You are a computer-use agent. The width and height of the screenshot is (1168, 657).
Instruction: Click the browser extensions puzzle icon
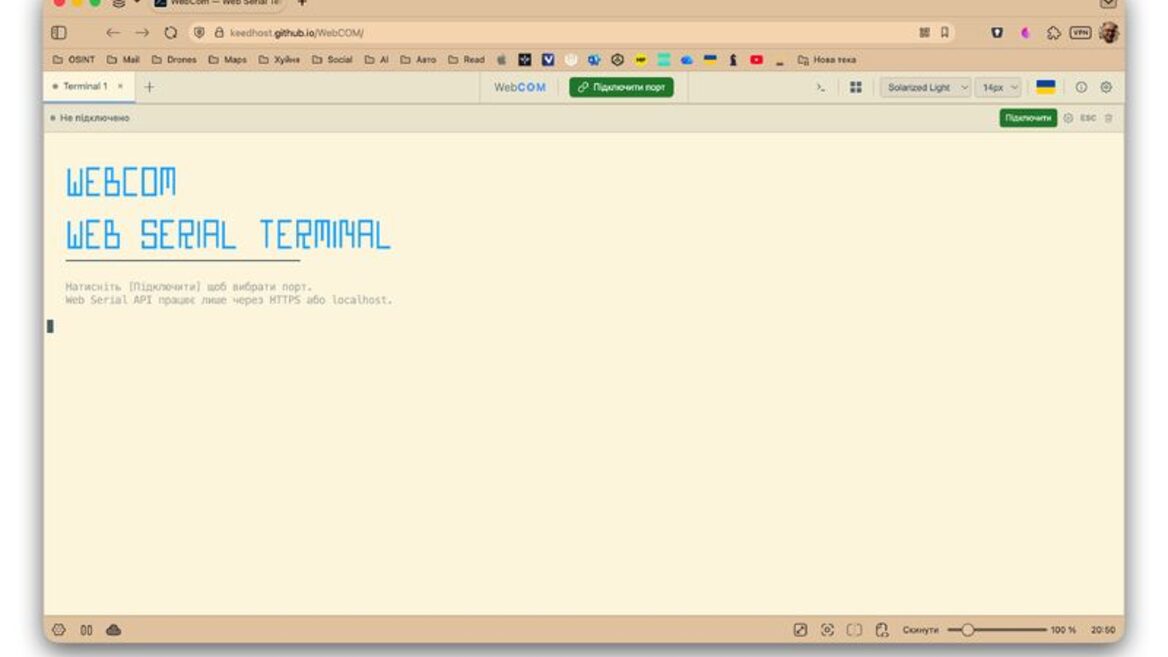click(1053, 33)
